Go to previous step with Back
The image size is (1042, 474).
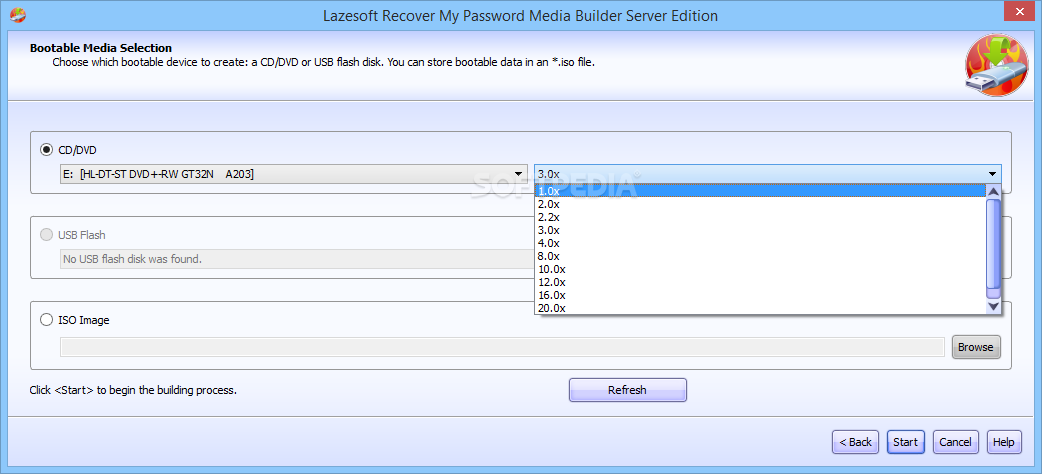(855, 442)
